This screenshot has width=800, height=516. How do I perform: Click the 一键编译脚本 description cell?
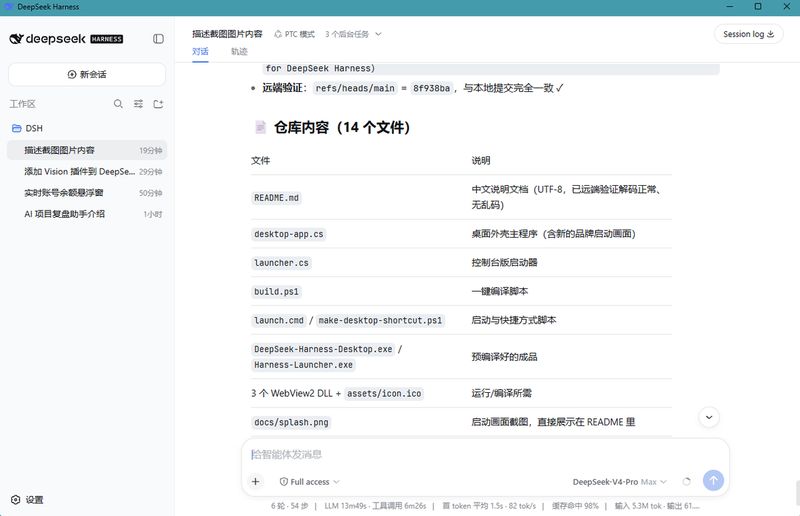(499, 291)
